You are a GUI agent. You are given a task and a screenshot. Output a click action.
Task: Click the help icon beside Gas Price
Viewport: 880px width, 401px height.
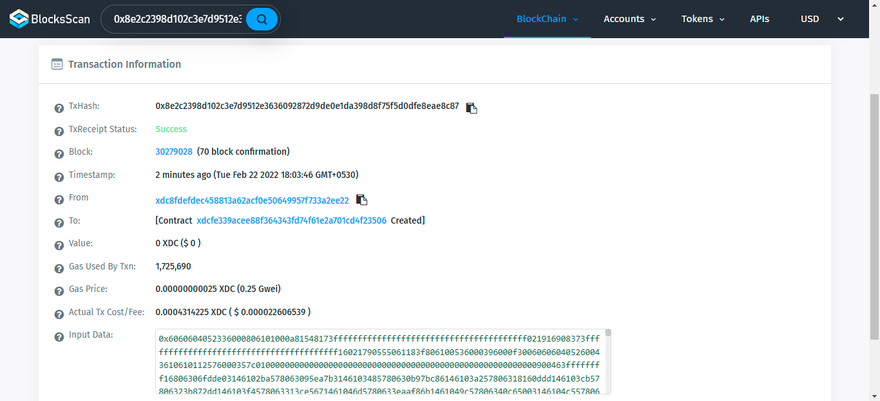[57, 290]
